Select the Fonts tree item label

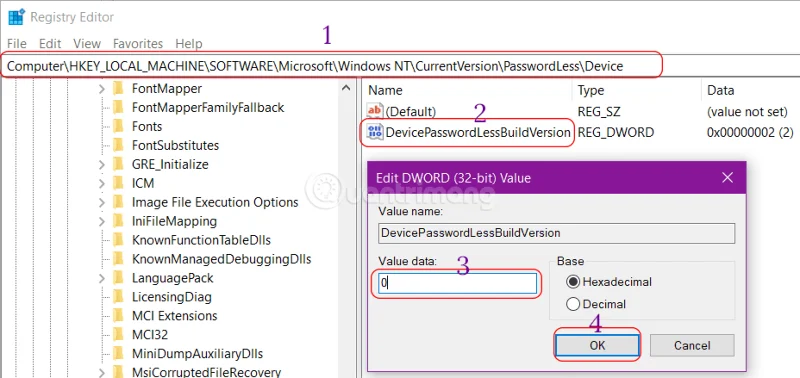tap(147, 127)
